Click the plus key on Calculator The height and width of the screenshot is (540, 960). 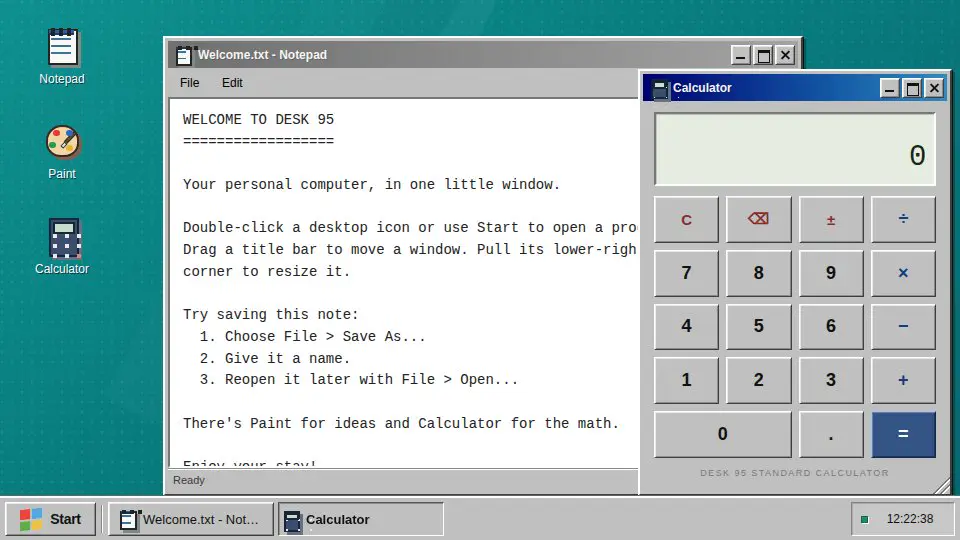[x=903, y=380]
